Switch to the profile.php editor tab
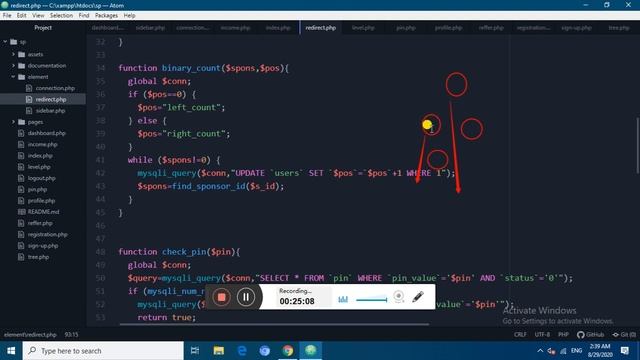 pos(449,28)
